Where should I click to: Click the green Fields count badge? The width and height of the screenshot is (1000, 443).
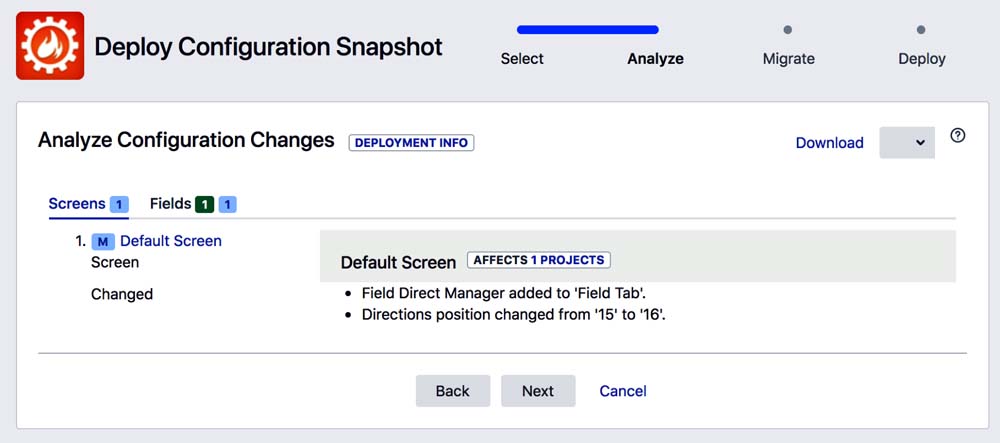(x=204, y=204)
